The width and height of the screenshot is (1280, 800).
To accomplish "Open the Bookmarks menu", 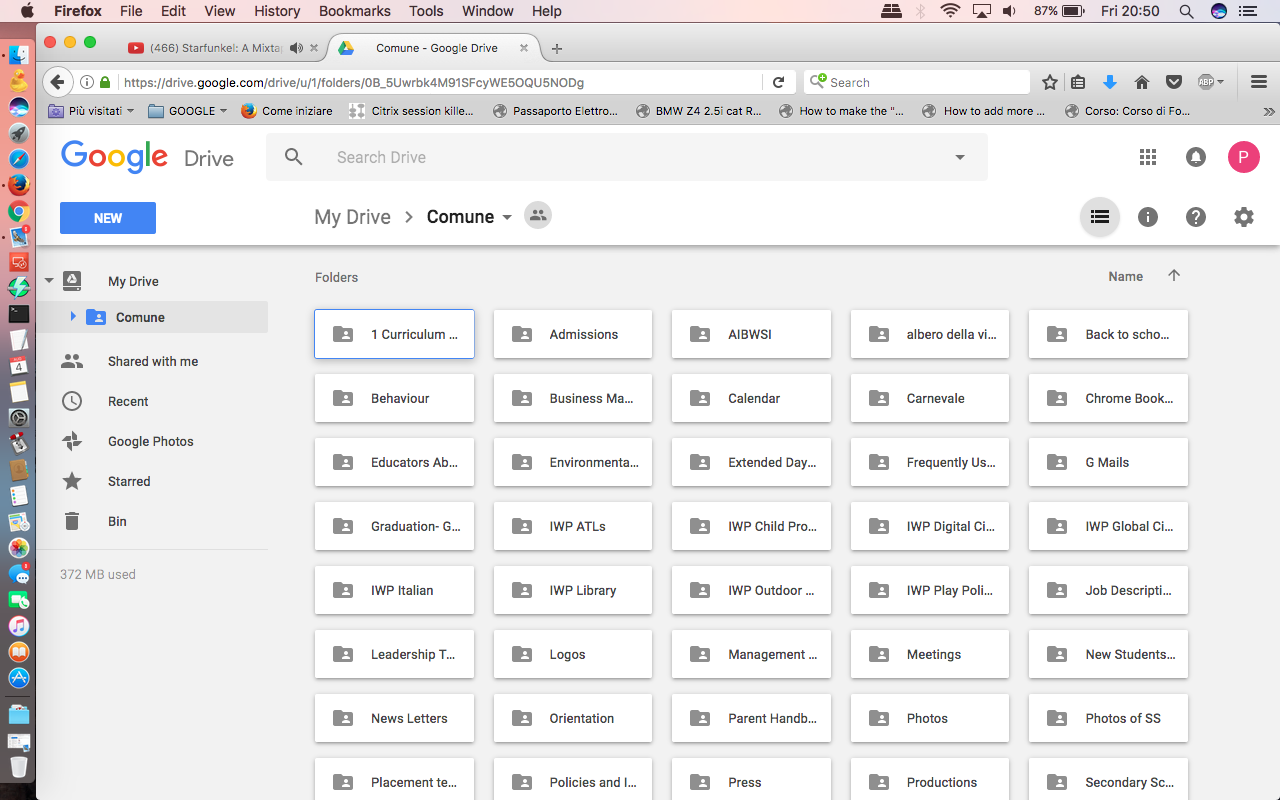I will pyautogui.click(x=357, y=11).
